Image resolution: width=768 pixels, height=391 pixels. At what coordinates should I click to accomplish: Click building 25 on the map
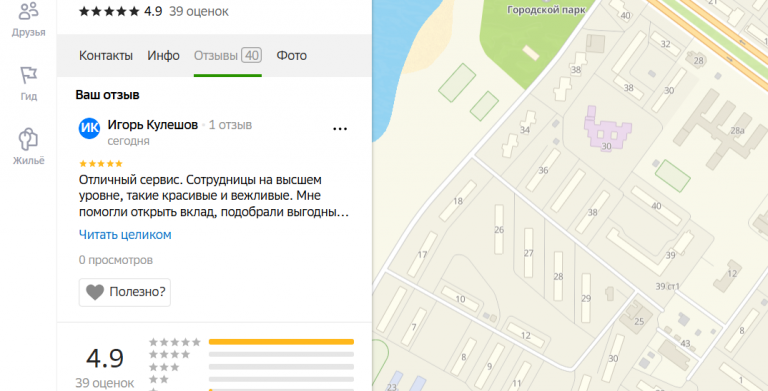636,317
